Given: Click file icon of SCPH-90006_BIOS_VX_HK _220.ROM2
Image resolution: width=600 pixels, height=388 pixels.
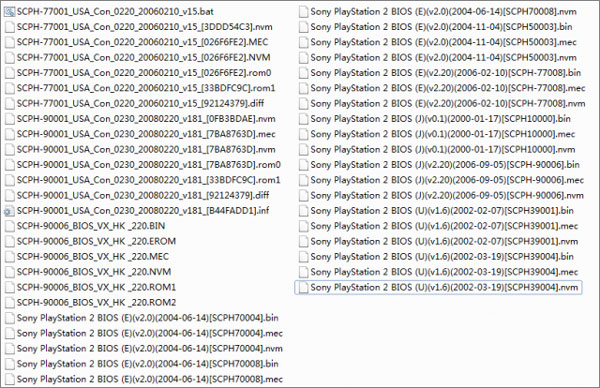Looking at the screenshot, I should point(10,303).
